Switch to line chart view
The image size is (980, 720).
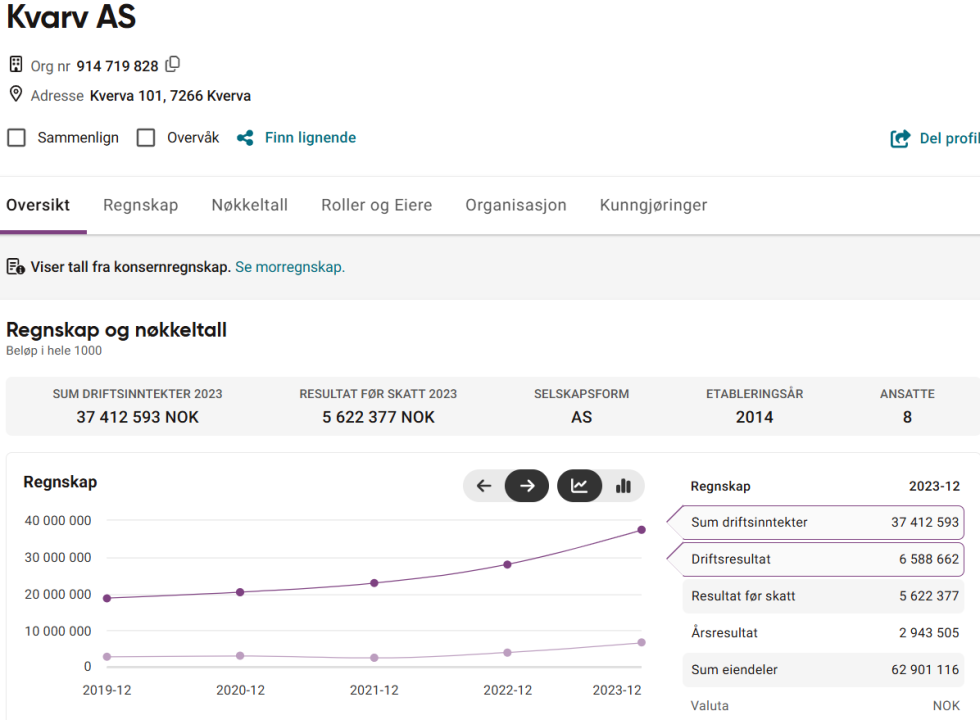click(579, 486)
